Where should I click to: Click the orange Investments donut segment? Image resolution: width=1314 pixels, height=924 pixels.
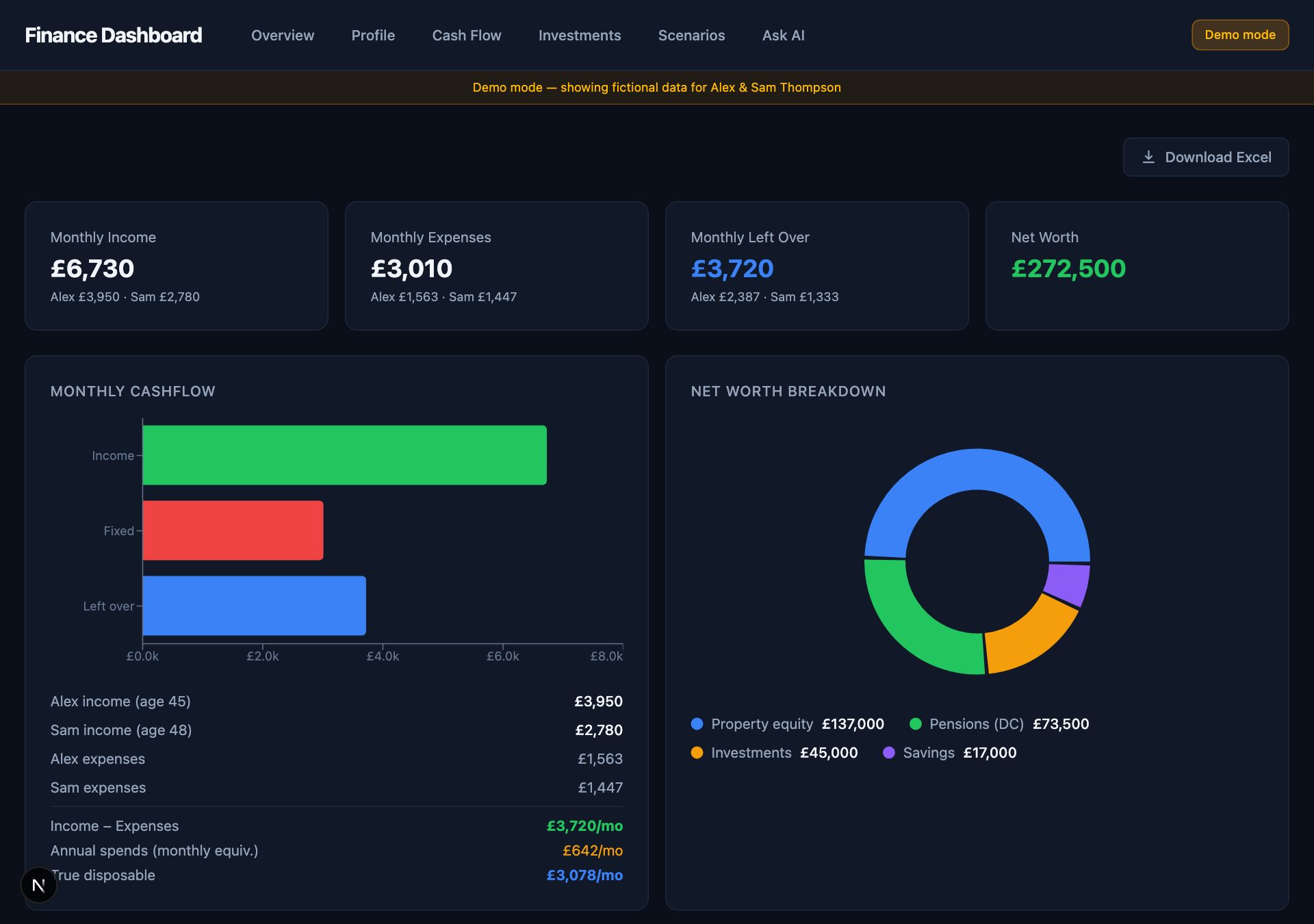1030,639
